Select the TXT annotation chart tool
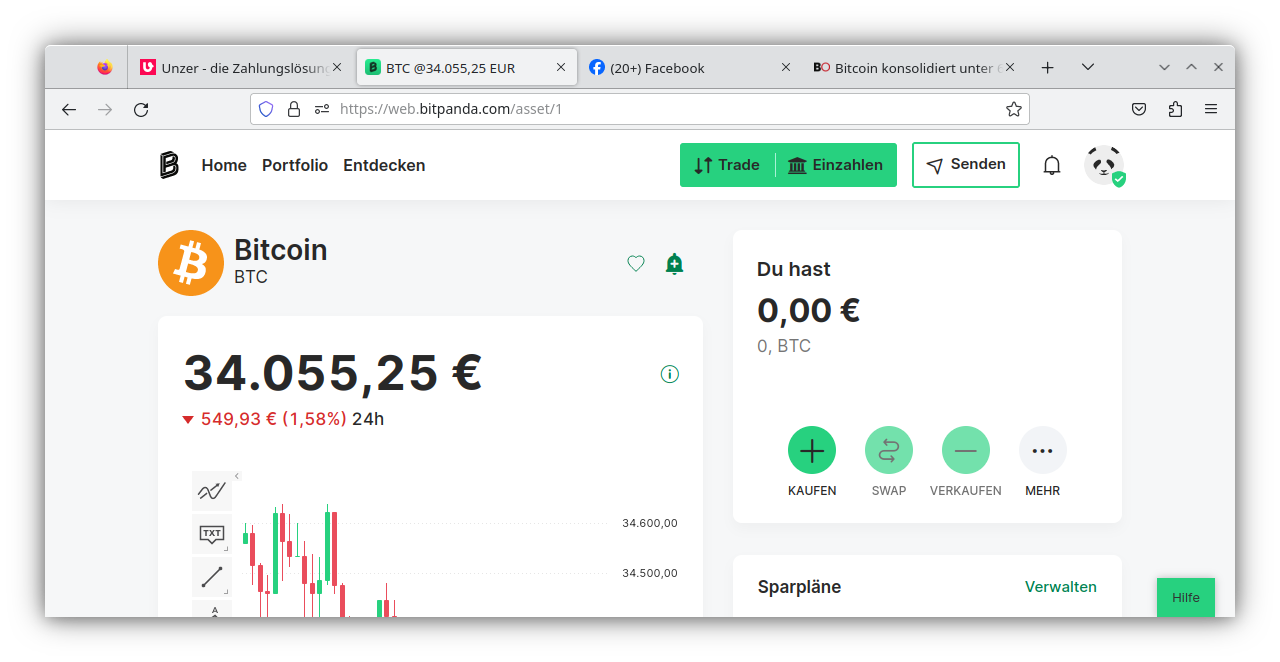The width and height of the screenshot is (1280, 662). pos(212,534)
